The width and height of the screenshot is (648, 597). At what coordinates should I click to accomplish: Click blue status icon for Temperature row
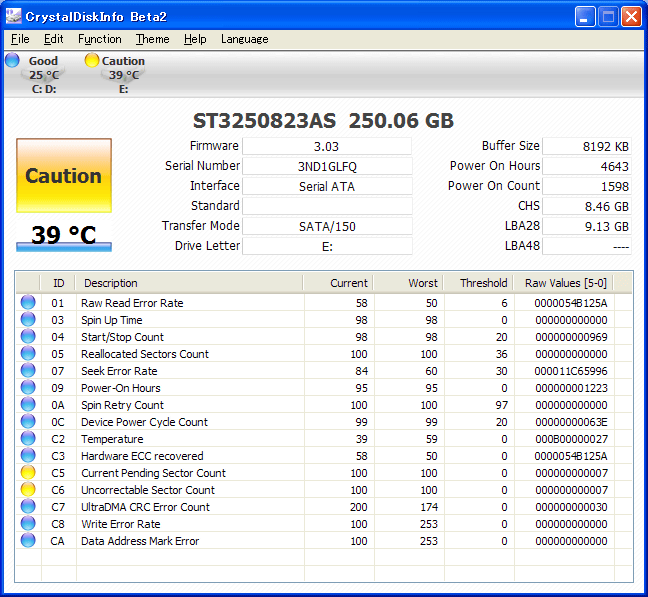(28, 439)
